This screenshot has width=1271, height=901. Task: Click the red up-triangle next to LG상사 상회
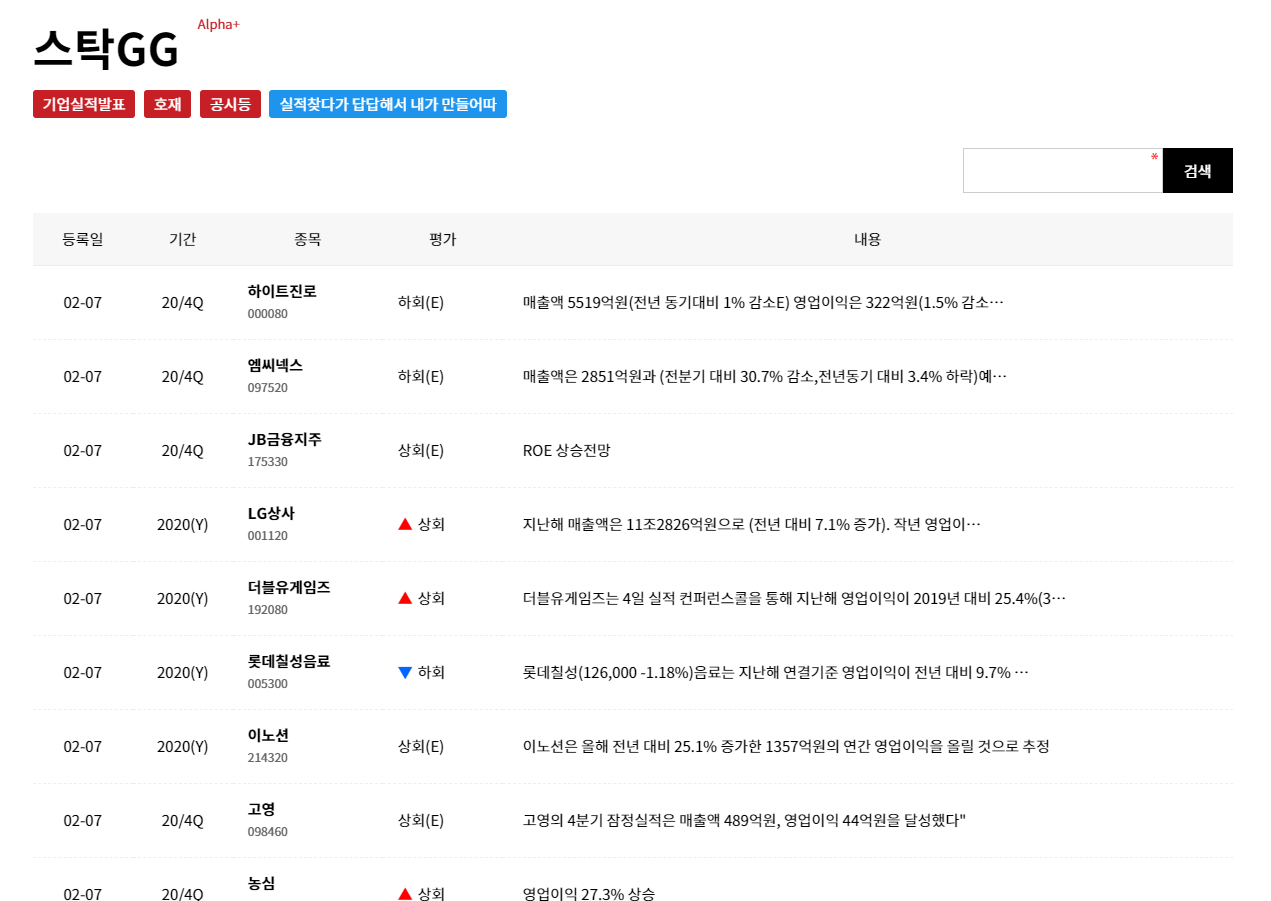[405, 524]
